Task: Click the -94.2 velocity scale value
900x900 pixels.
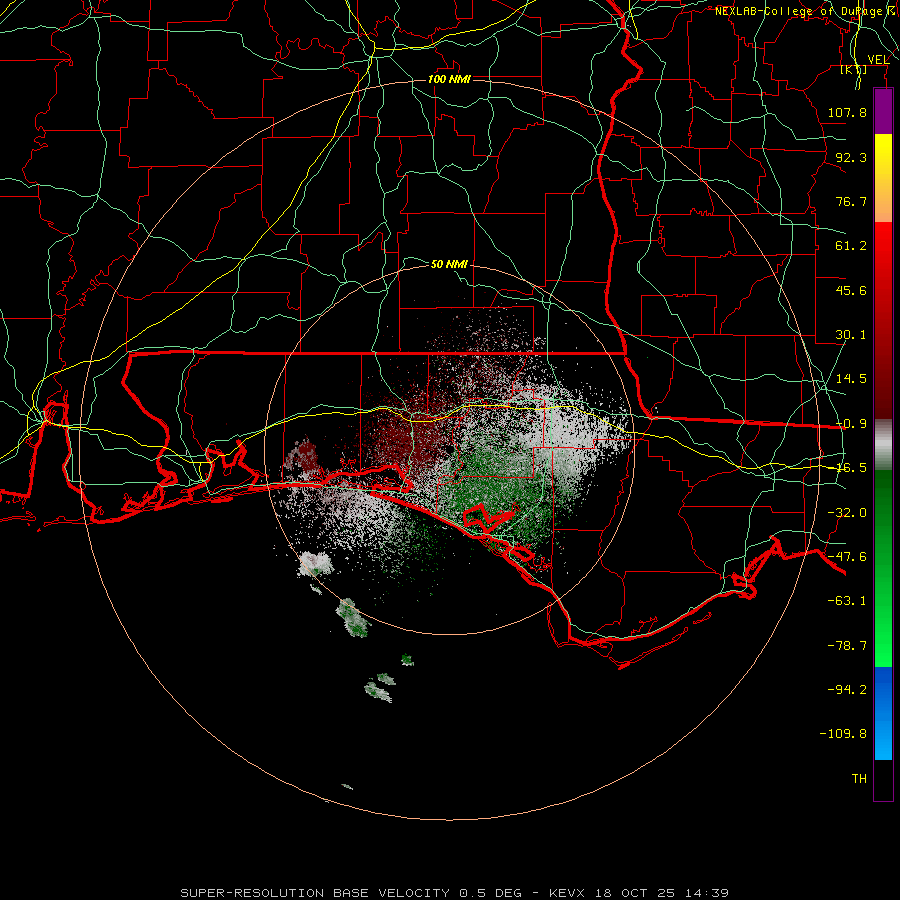Action: (x=847, y=690)
